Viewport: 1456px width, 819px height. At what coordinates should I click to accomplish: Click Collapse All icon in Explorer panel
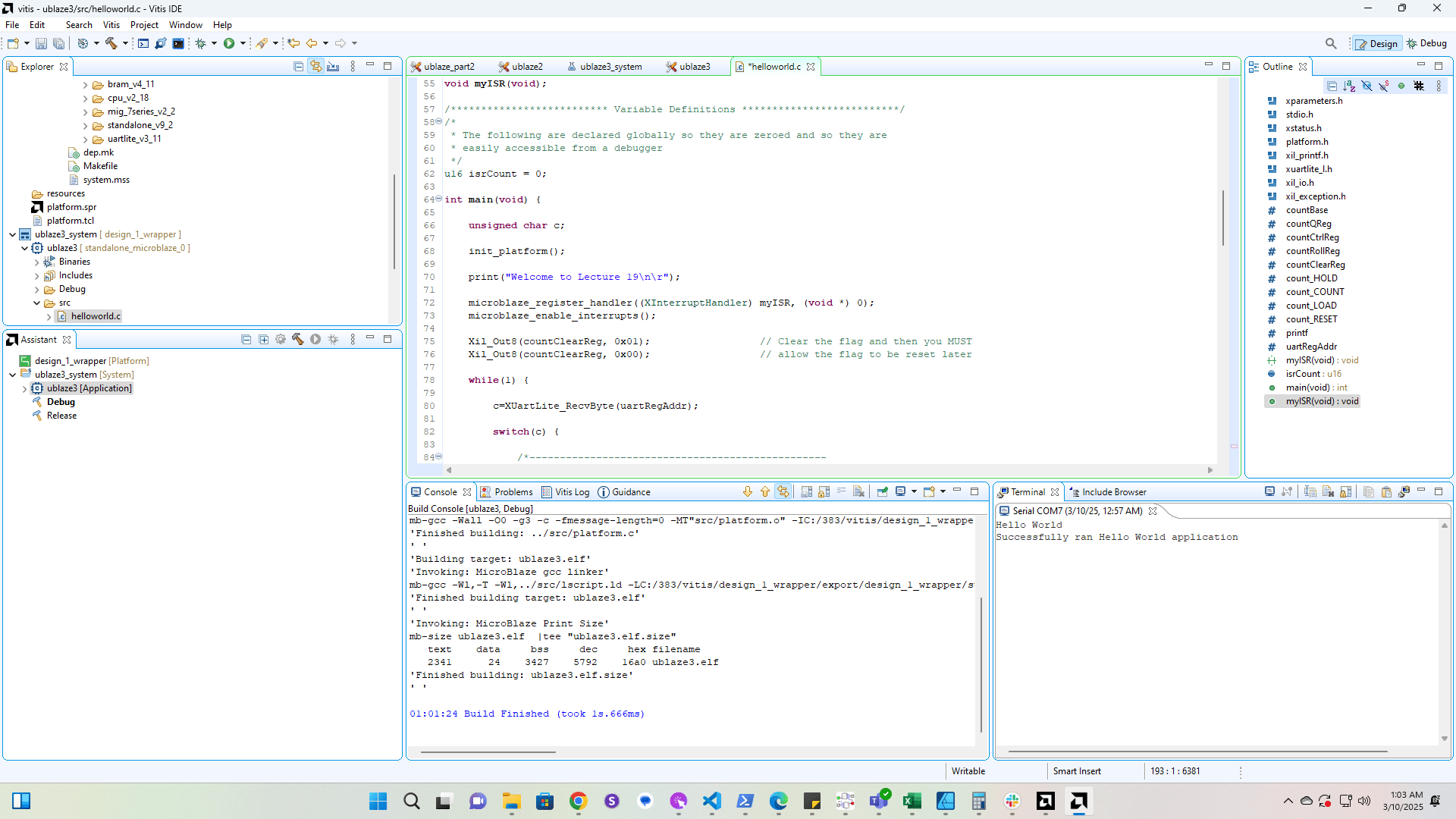click(x=298, y=67)
